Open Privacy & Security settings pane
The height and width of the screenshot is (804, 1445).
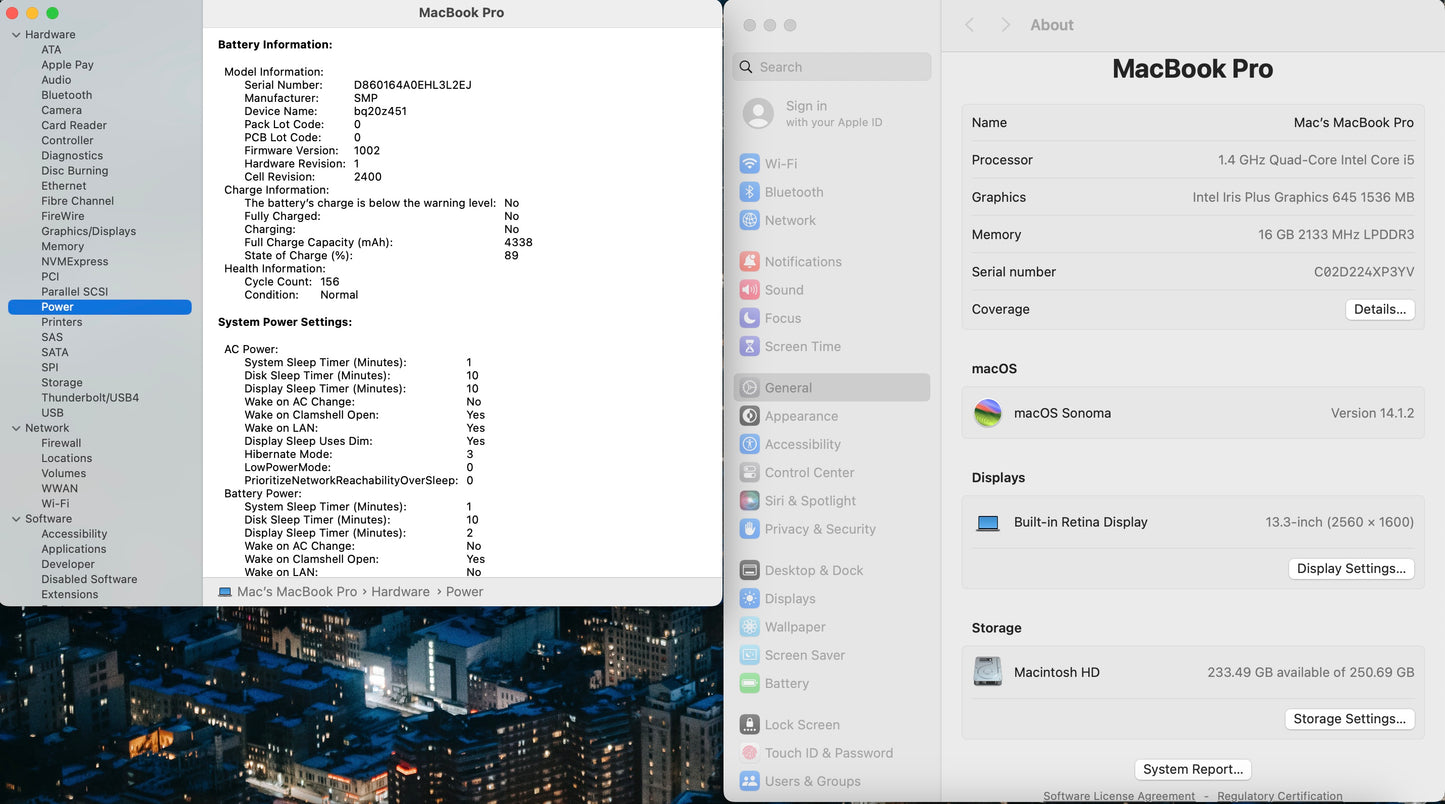point(819,529)
